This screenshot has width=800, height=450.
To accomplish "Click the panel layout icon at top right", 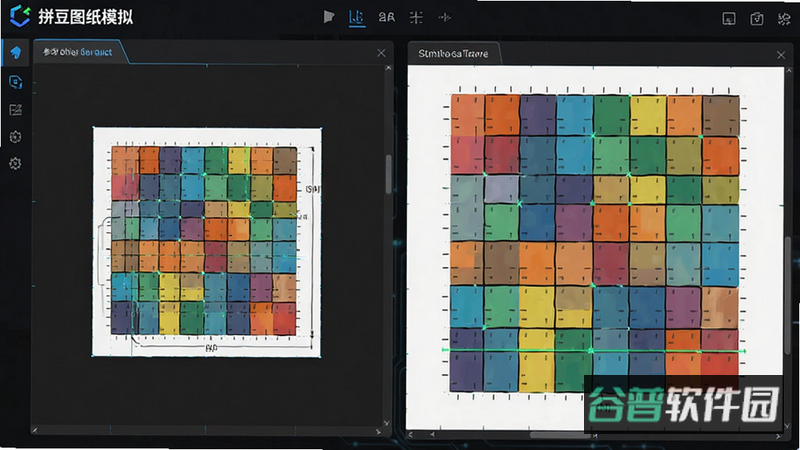I will click(729, 19).
